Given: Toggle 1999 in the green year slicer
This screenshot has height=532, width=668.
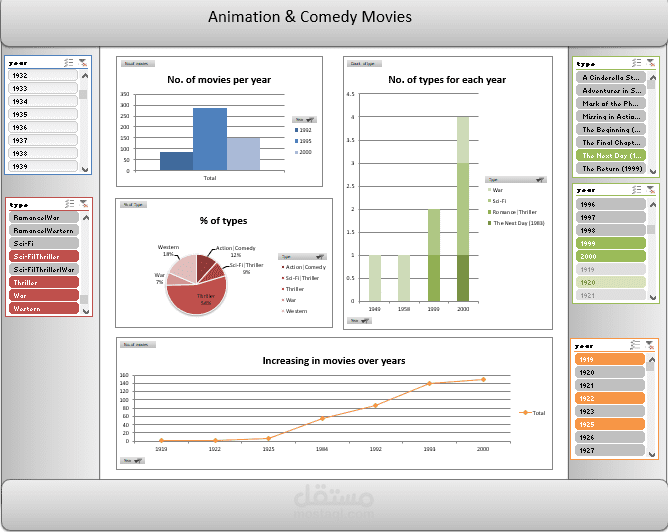Looking at the screenshot, I should (611, 243).
